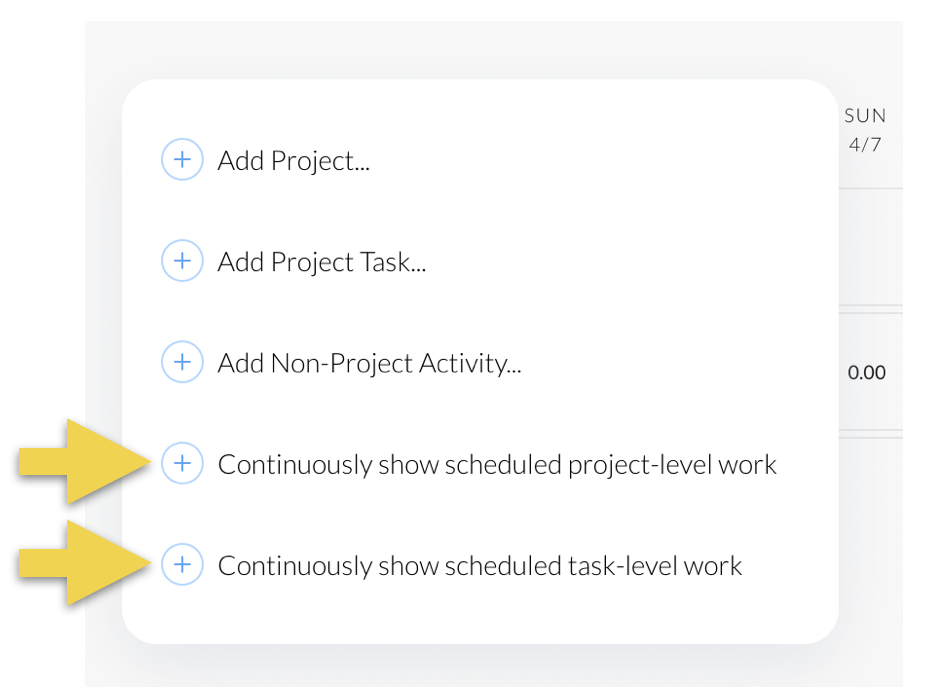
Task: Click the plus icon for Add Non-Project Activity
Action: (182, 362)
